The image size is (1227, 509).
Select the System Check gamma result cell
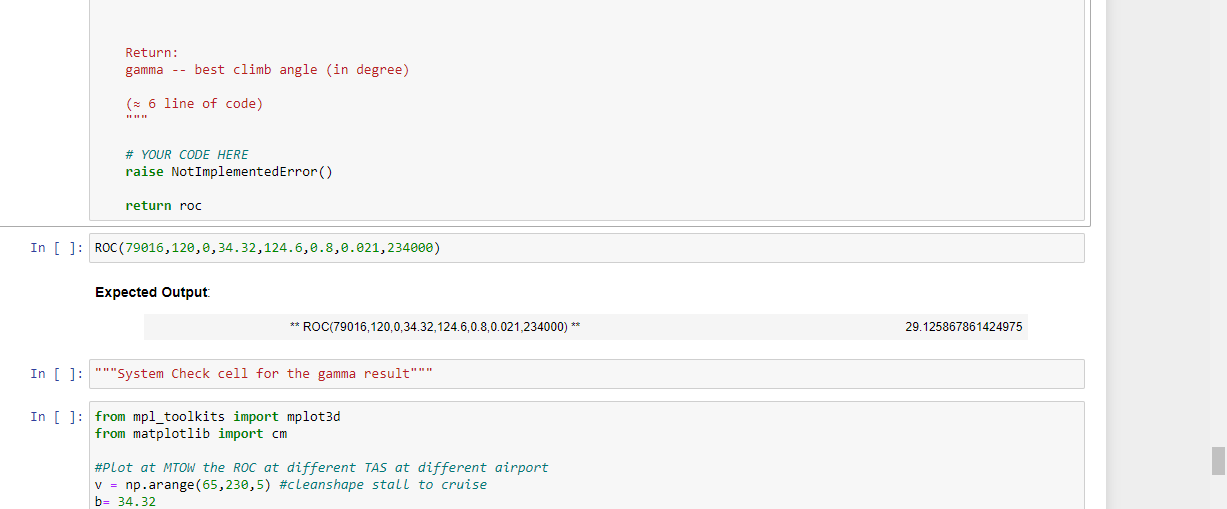(x=587, y=374)
